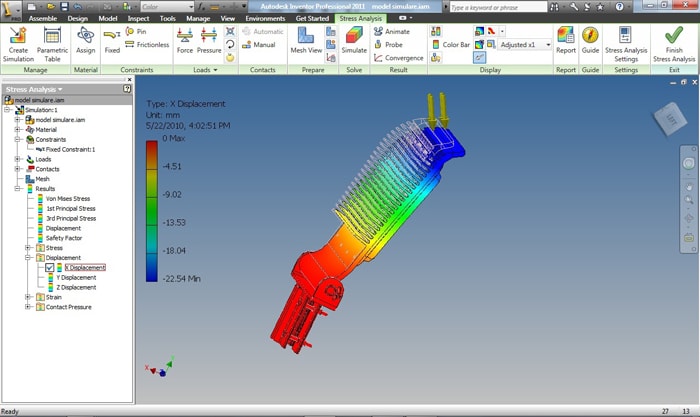
Task: Open the Environments ribbon tab
Action: pos(265,18)
